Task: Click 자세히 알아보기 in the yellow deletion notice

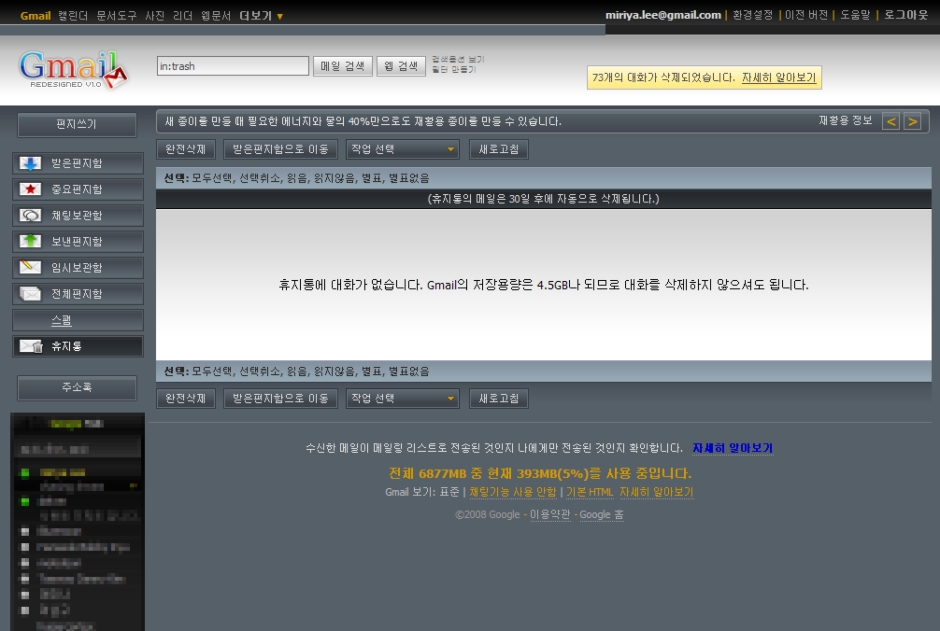Action: coord(779,77)
